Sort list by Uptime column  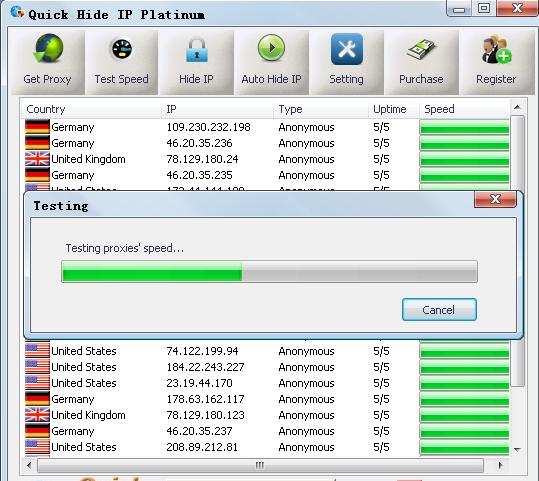[x=394, y=109]
